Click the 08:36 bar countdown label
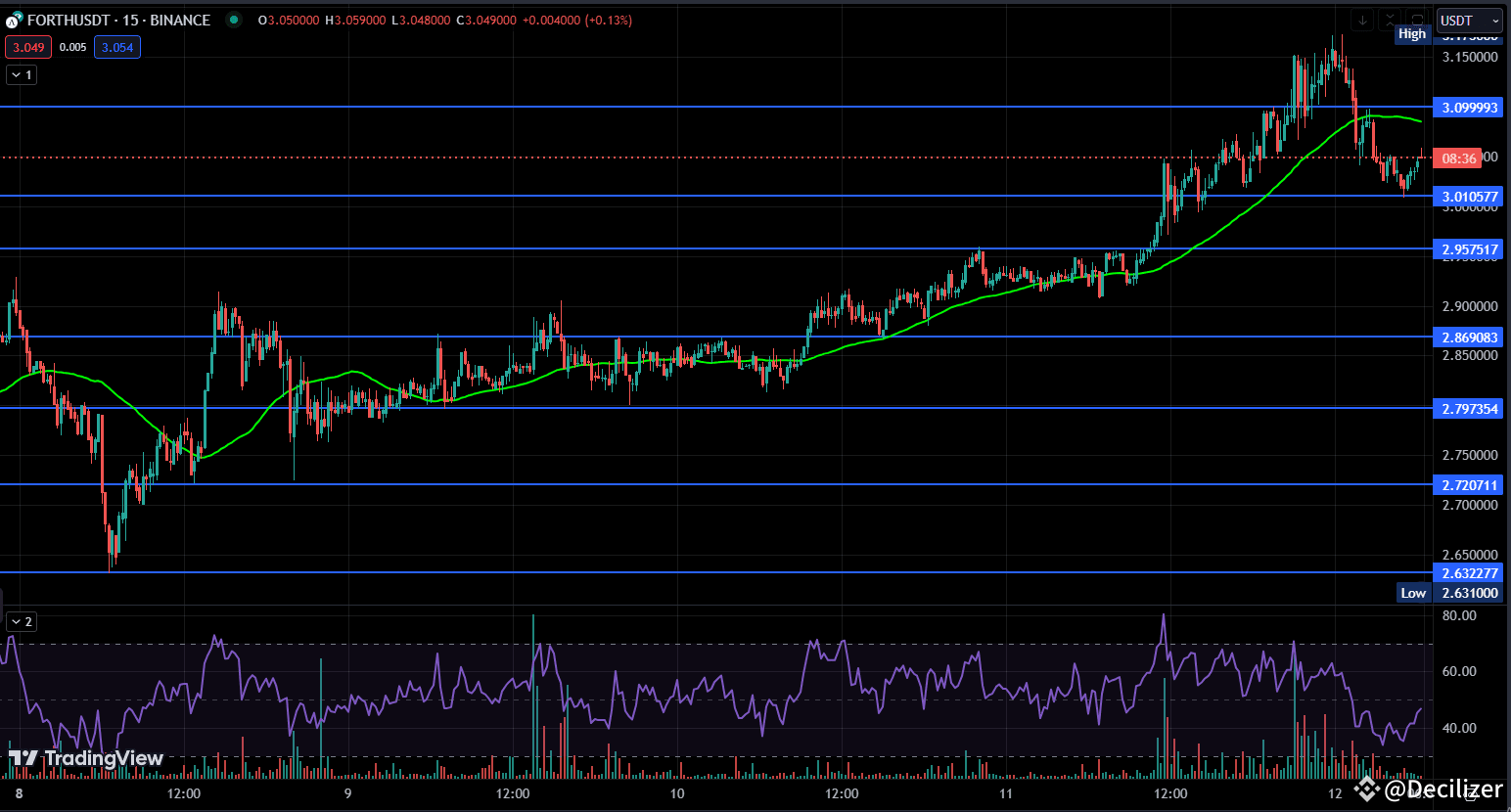1511x812 pixels. (x=1458, y=158)
